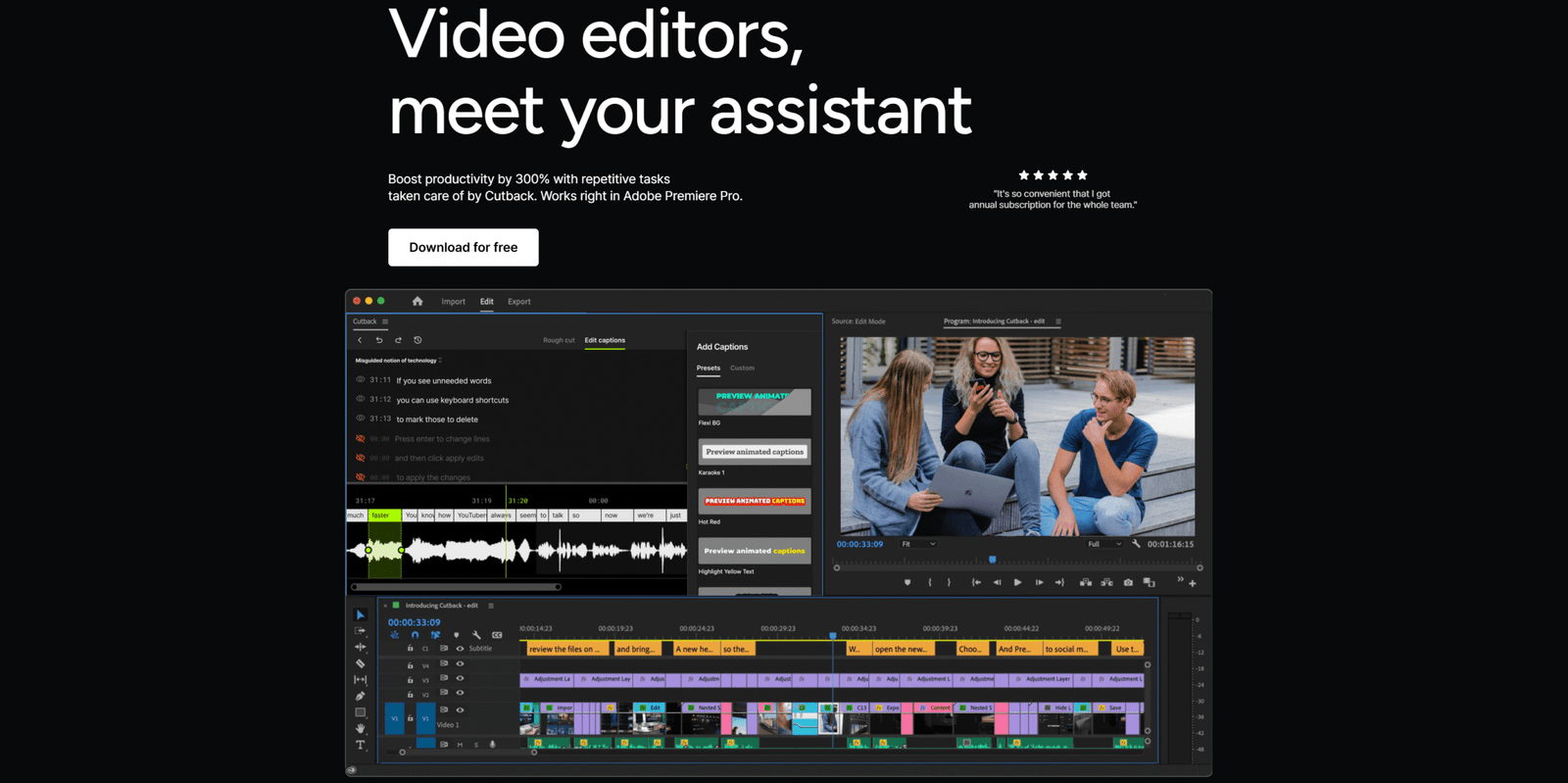Select the Type tool
1568x783 pixels.
click(360, 745)
